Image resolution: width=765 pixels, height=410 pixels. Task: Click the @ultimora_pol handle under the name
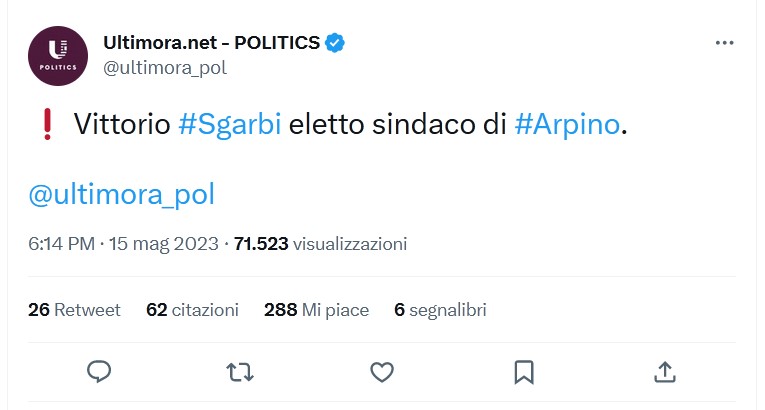(x=165, y=68)
